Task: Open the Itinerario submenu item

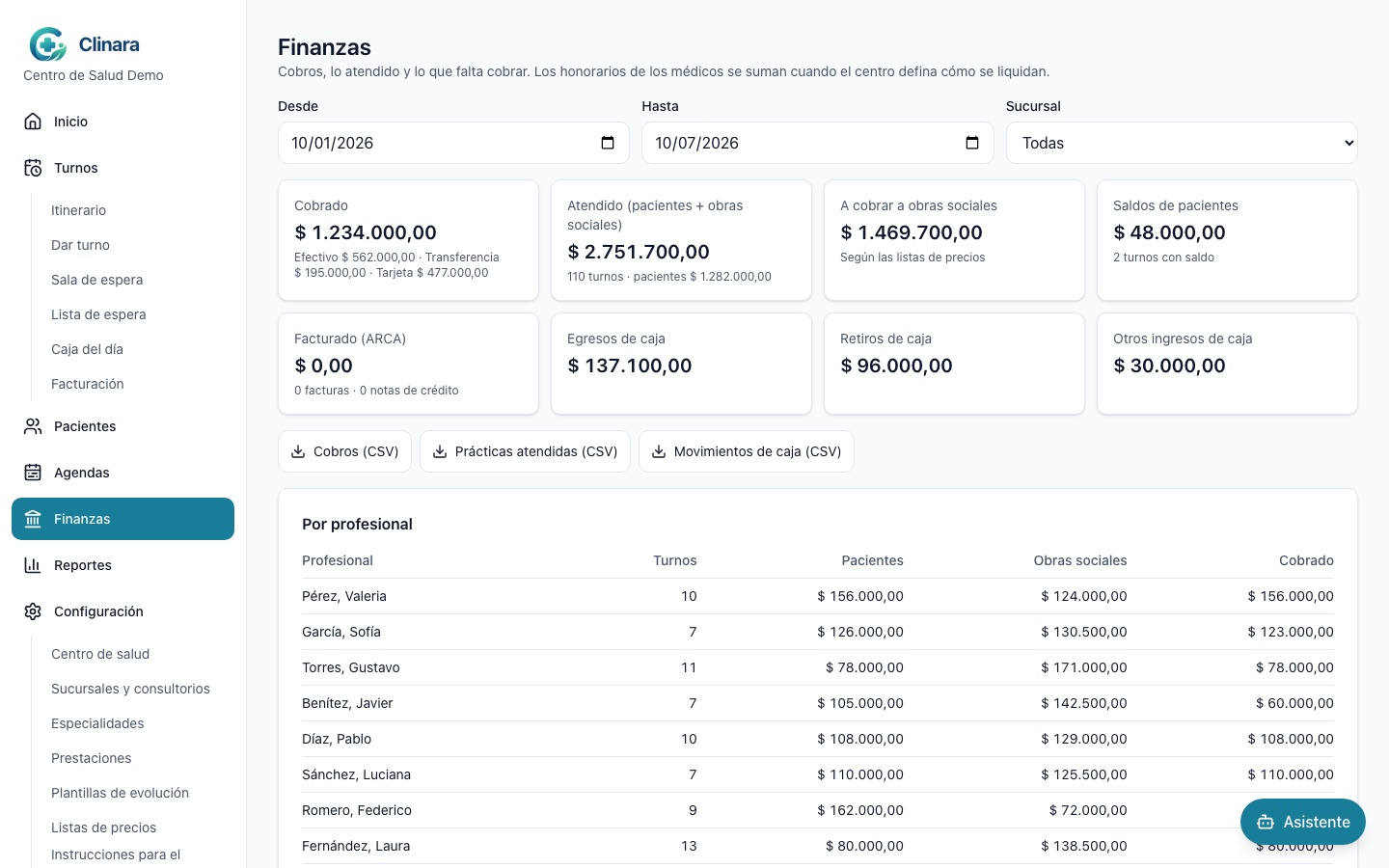Action: point(79,210)
